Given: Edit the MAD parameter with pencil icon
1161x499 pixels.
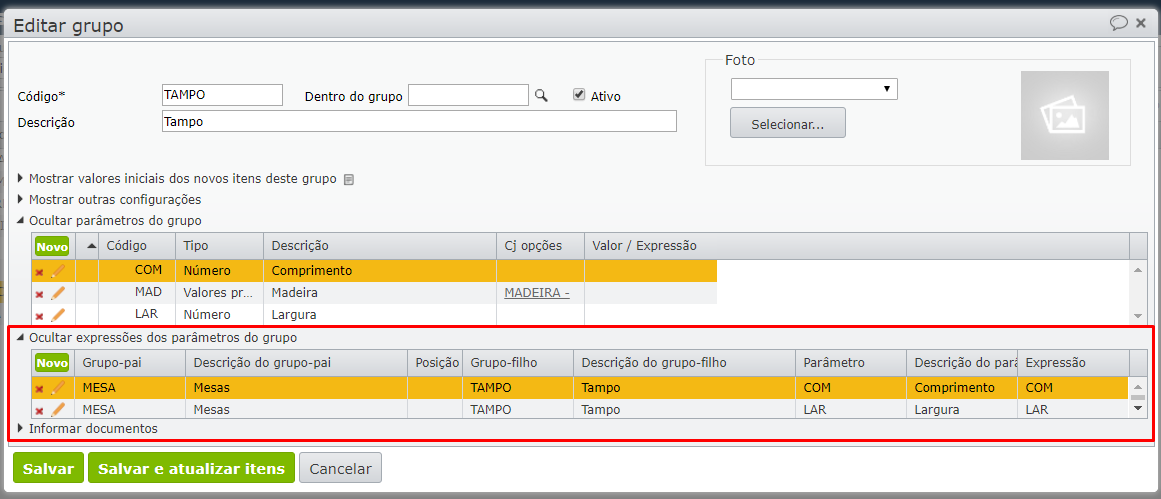Looking at the screenshot, I should [58, 293].
